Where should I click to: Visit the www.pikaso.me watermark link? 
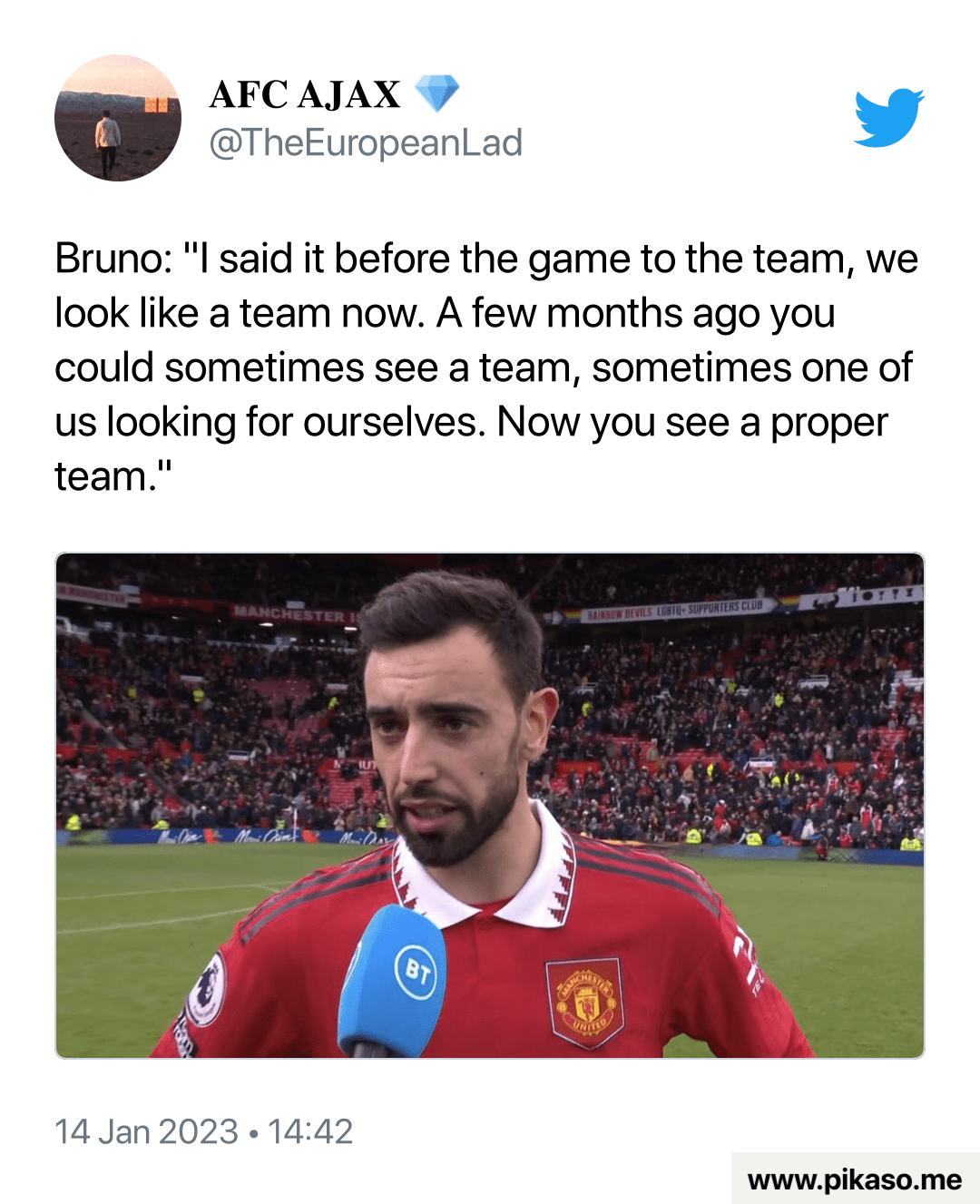click(855, 1180)
